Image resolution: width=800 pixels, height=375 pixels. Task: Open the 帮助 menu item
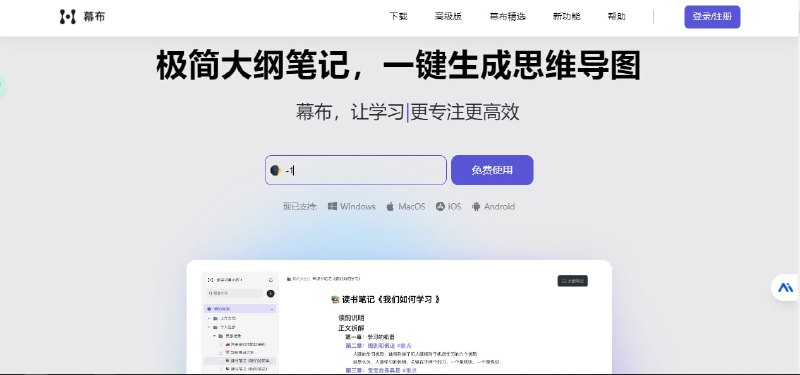[616, 16]
